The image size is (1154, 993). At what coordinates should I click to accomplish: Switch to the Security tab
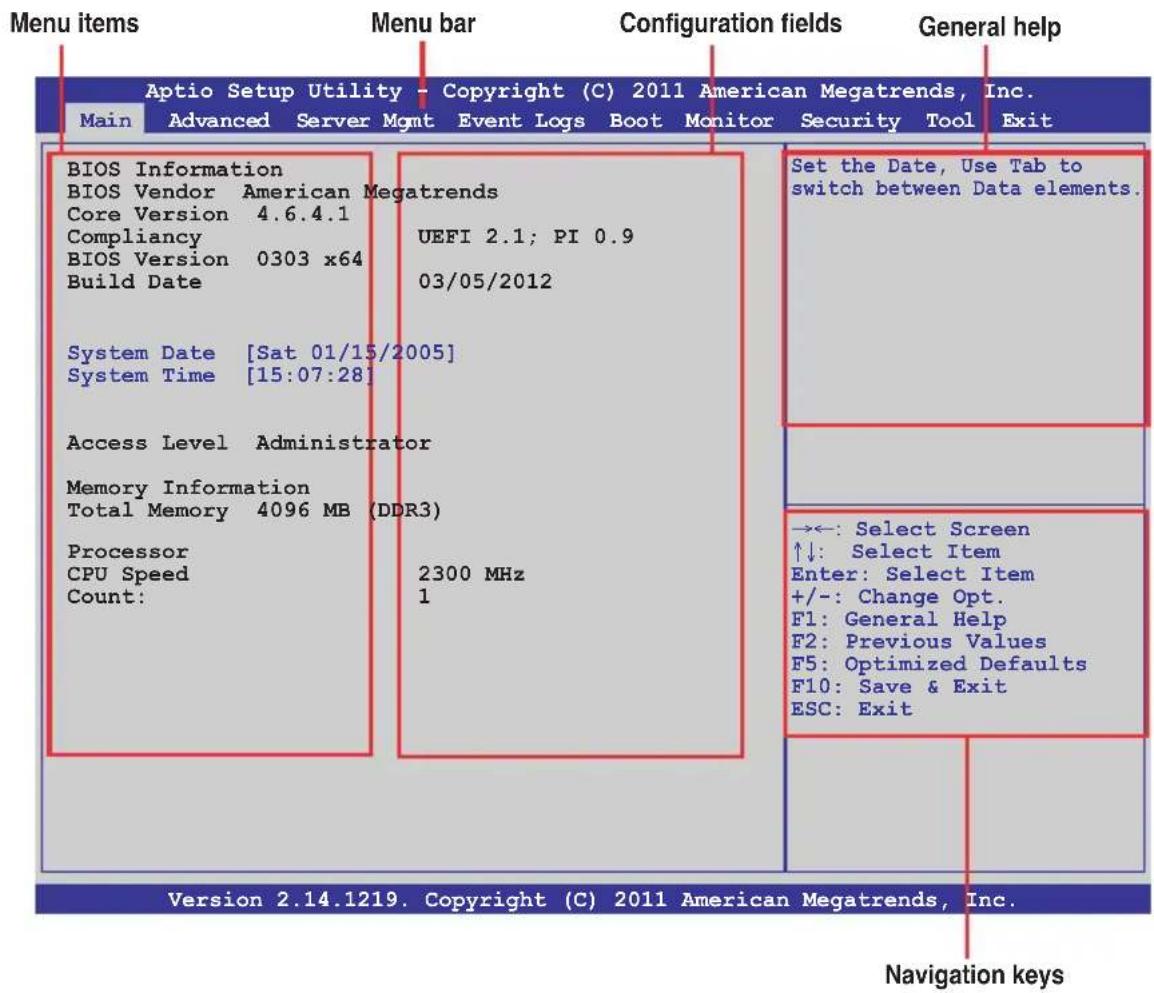tap(850, 121)
